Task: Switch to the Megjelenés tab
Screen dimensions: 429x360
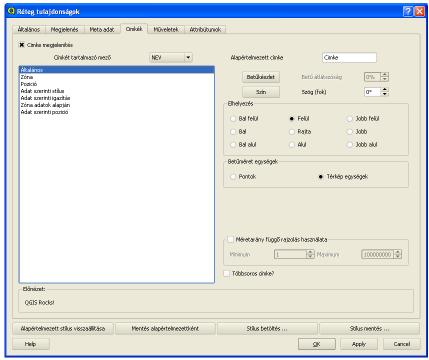Action: pos(64,30)
